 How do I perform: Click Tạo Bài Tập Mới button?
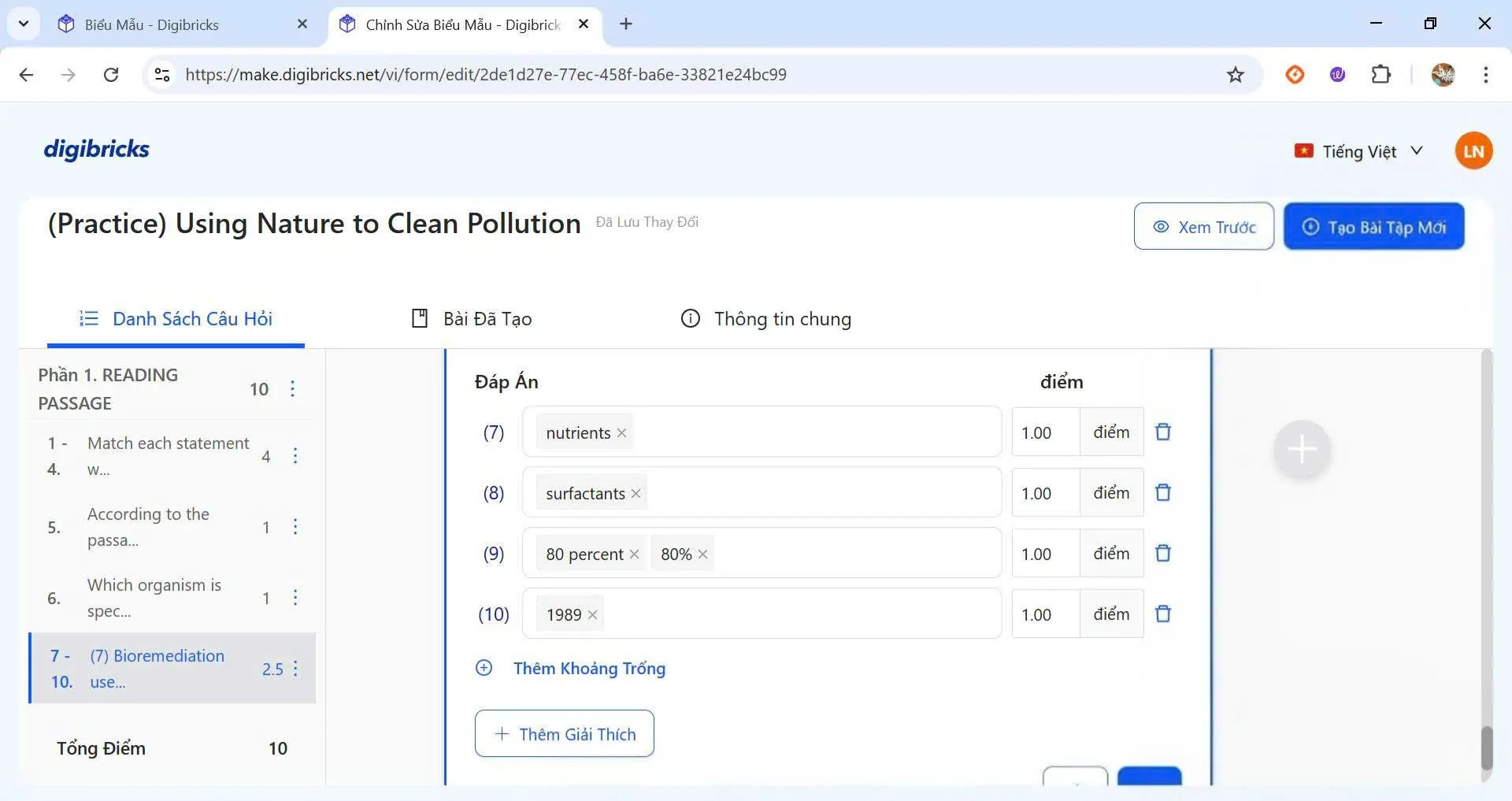pos(1373,227)
